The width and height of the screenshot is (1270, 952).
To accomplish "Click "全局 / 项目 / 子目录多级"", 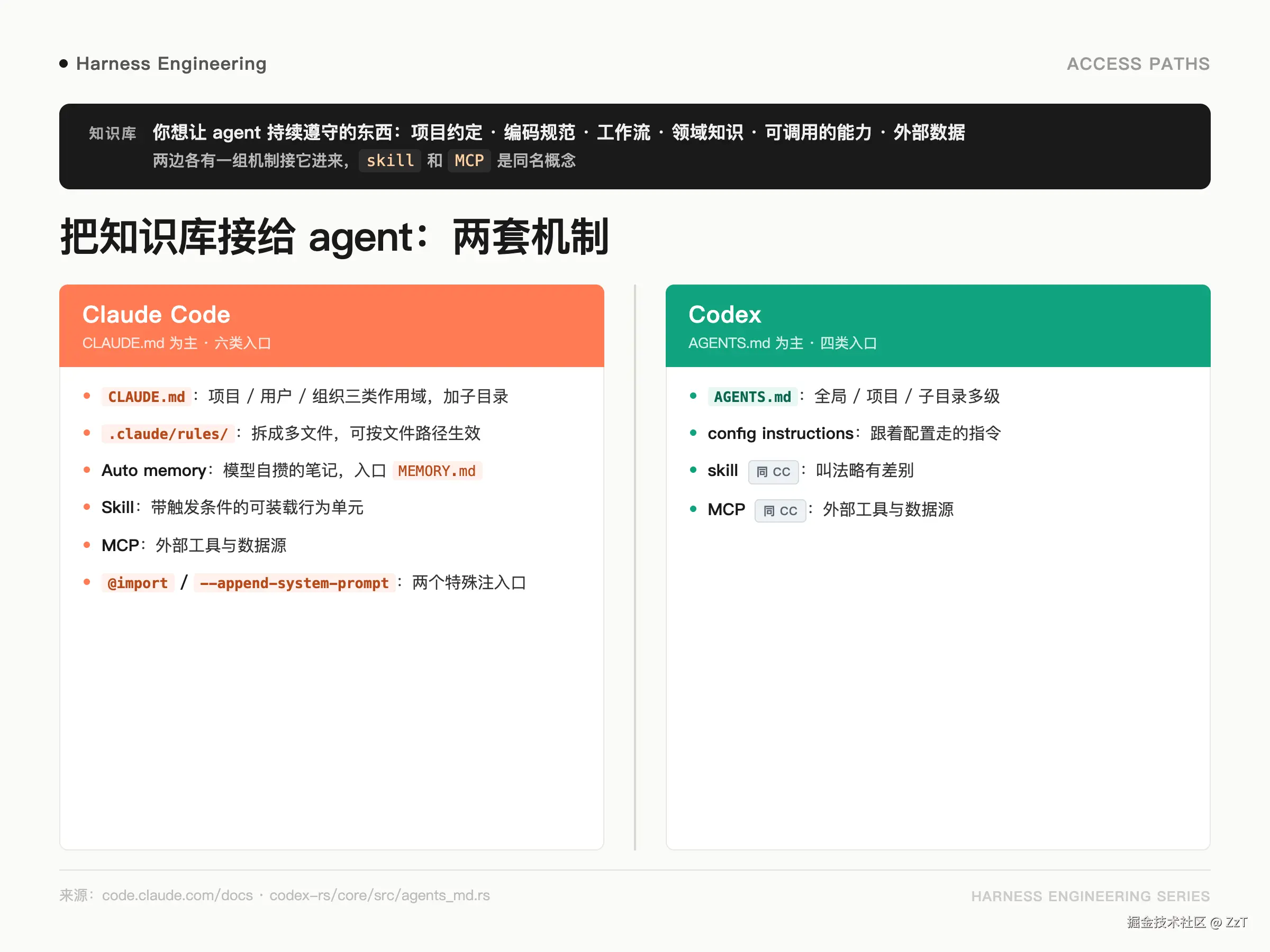I will 907,397.
